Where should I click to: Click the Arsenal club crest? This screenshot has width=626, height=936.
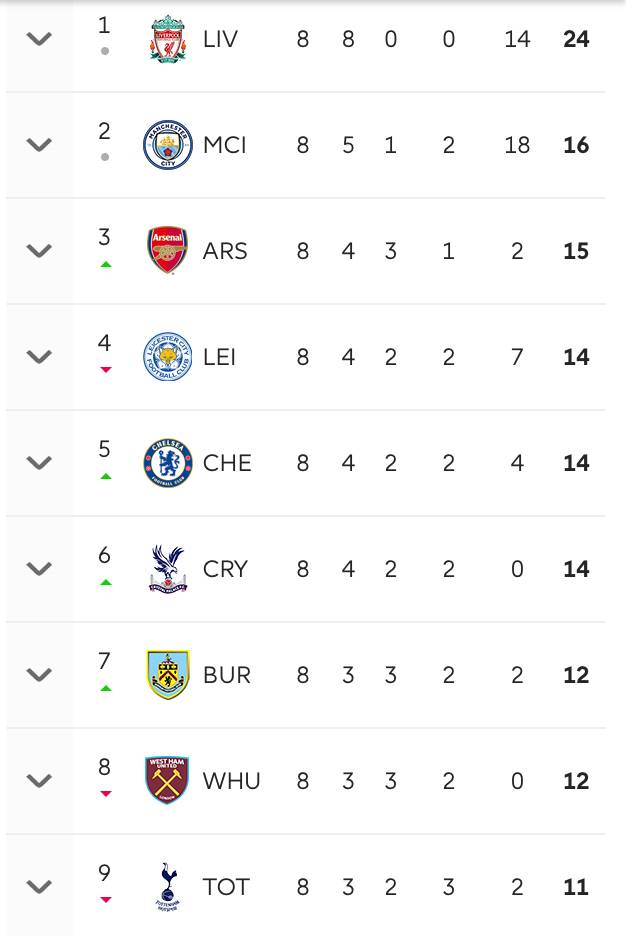coord(167,251)
